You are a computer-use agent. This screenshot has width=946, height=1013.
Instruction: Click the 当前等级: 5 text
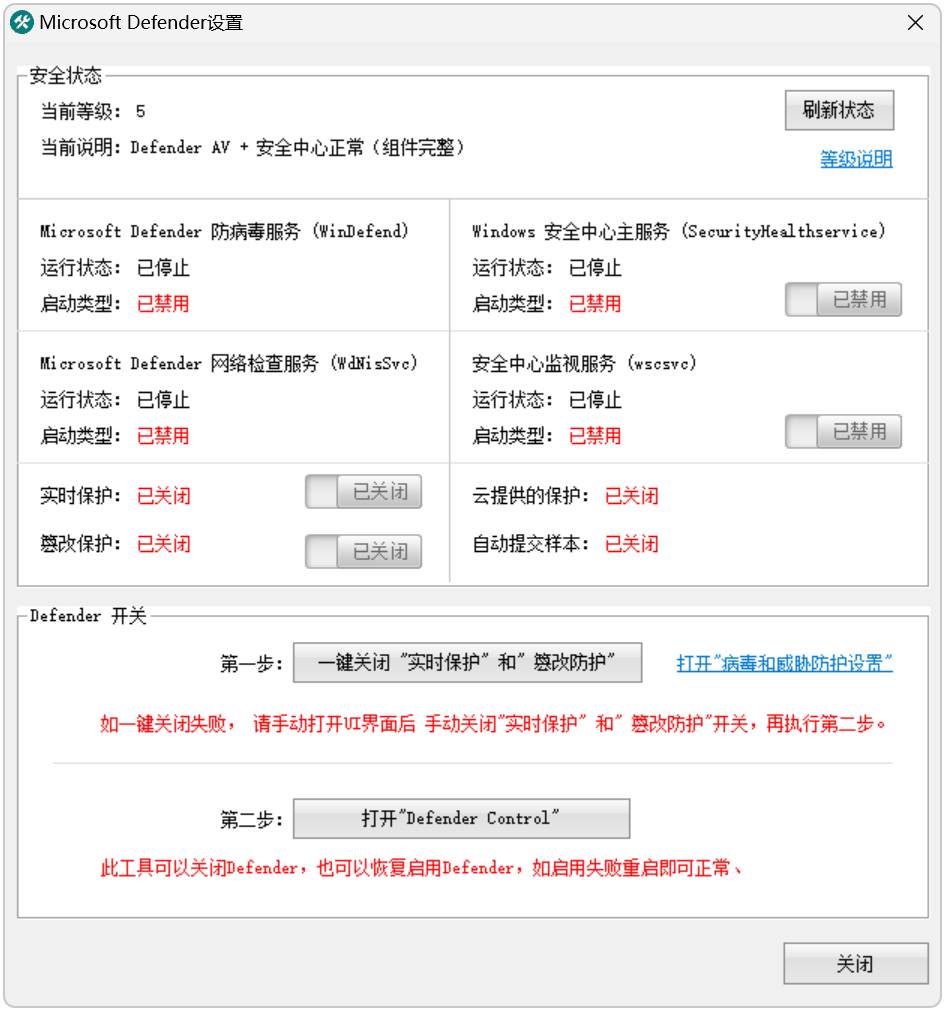coord(93,112)
